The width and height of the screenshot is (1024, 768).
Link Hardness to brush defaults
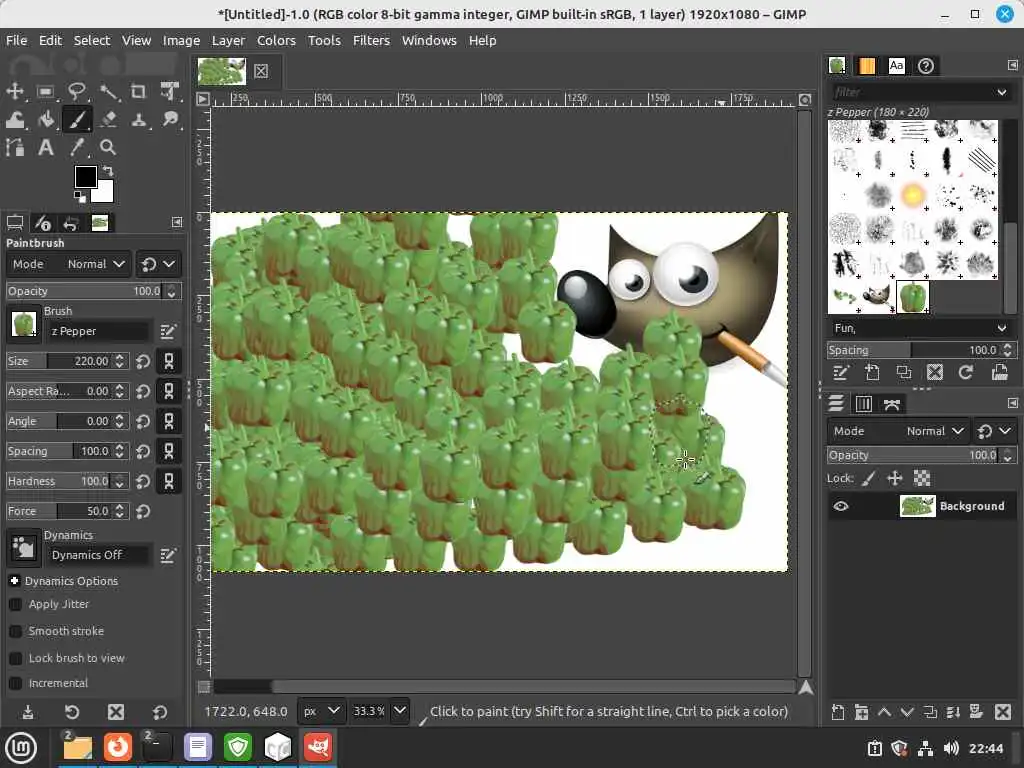[169, 481]
